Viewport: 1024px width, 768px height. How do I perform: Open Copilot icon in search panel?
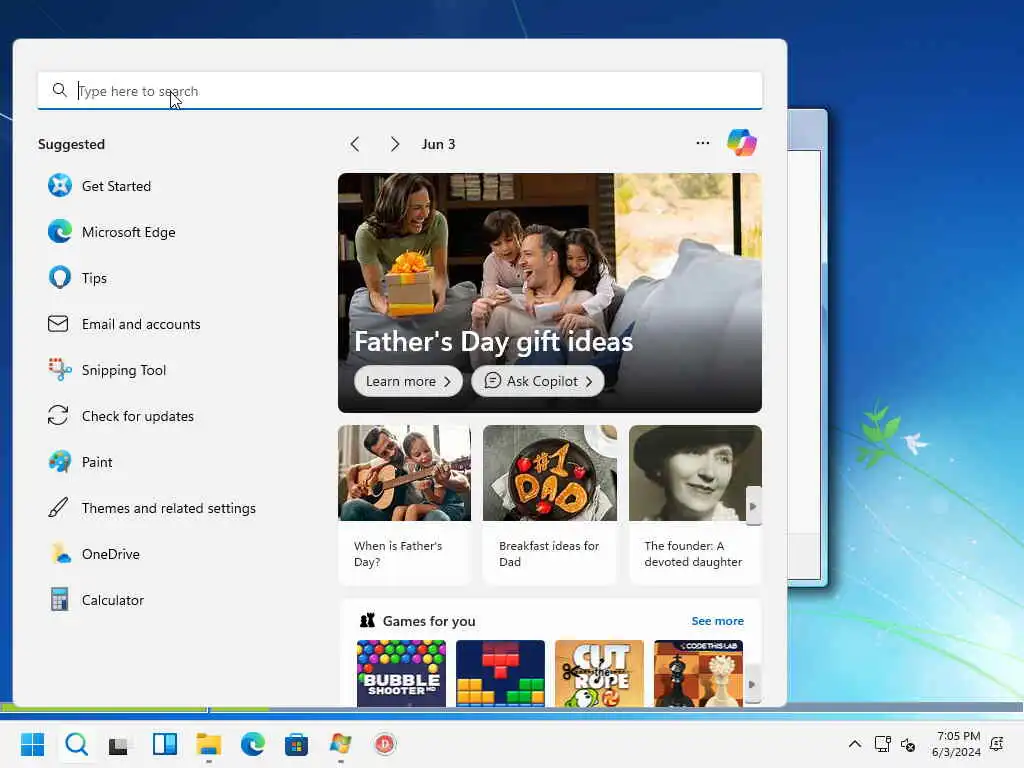741,142
